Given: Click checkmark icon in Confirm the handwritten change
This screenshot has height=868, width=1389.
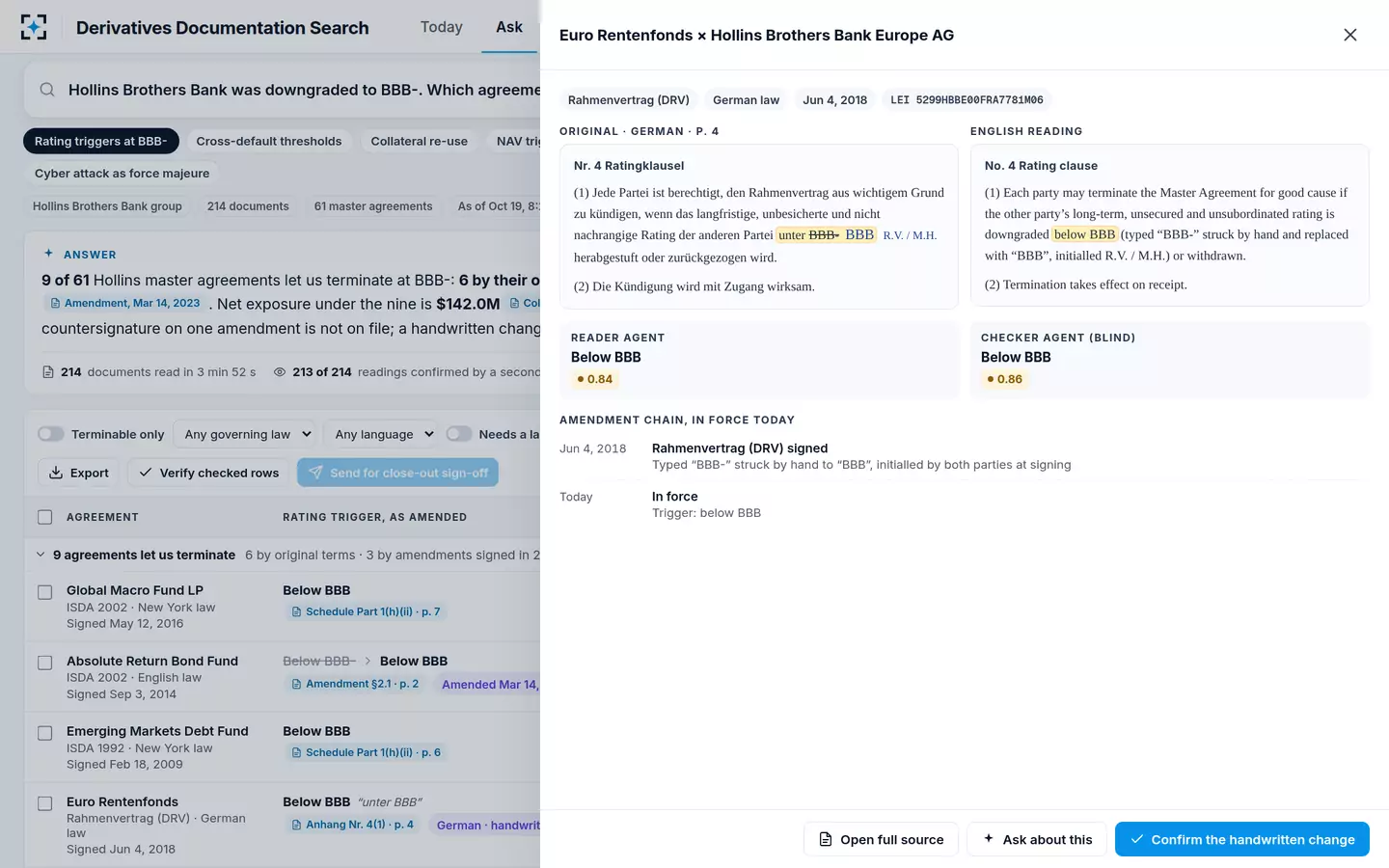Looking at the screenshot, I should 1137,839.
